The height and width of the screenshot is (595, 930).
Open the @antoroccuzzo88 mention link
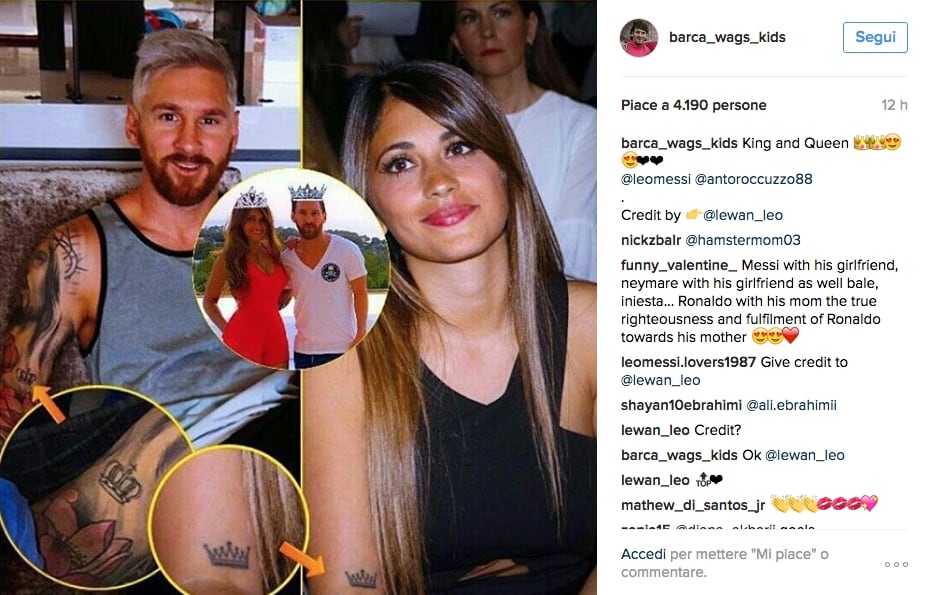tap(753, 179)
